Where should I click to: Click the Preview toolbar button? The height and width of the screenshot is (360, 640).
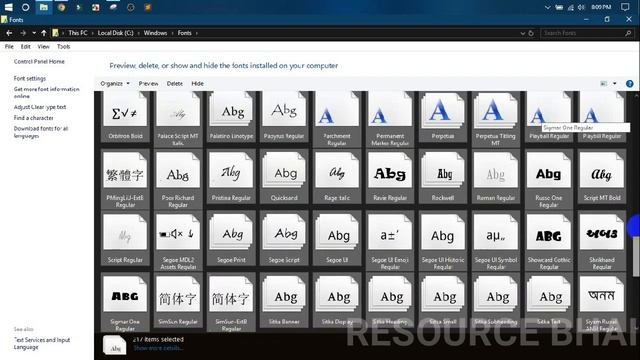coord(148,83)
